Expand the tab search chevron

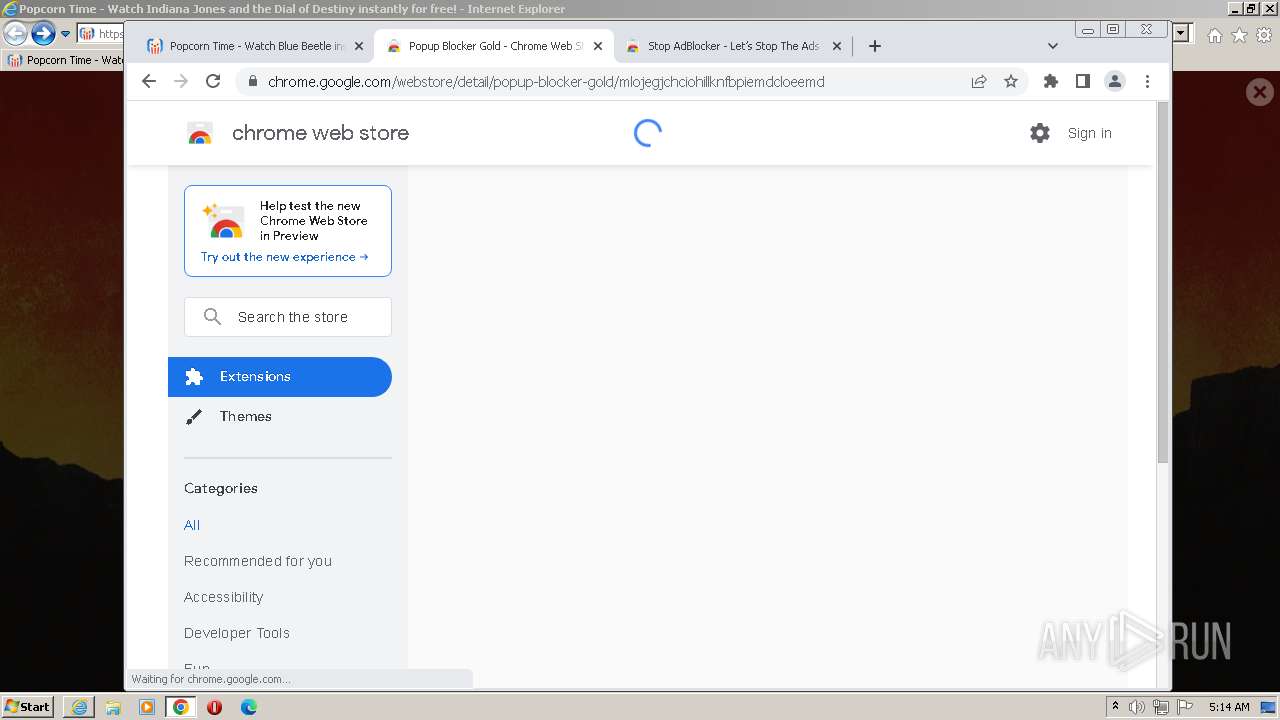(x=1053, y=46)
